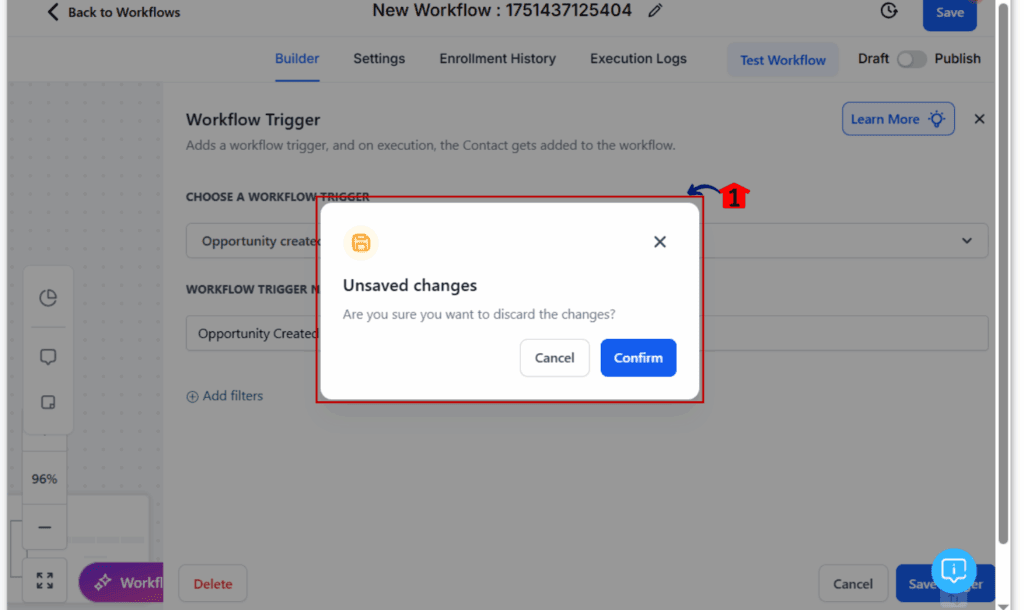The width and height of the screenshot is (1024, 610).
Task: Zoom out using the minus button
Action: point(44,527)
